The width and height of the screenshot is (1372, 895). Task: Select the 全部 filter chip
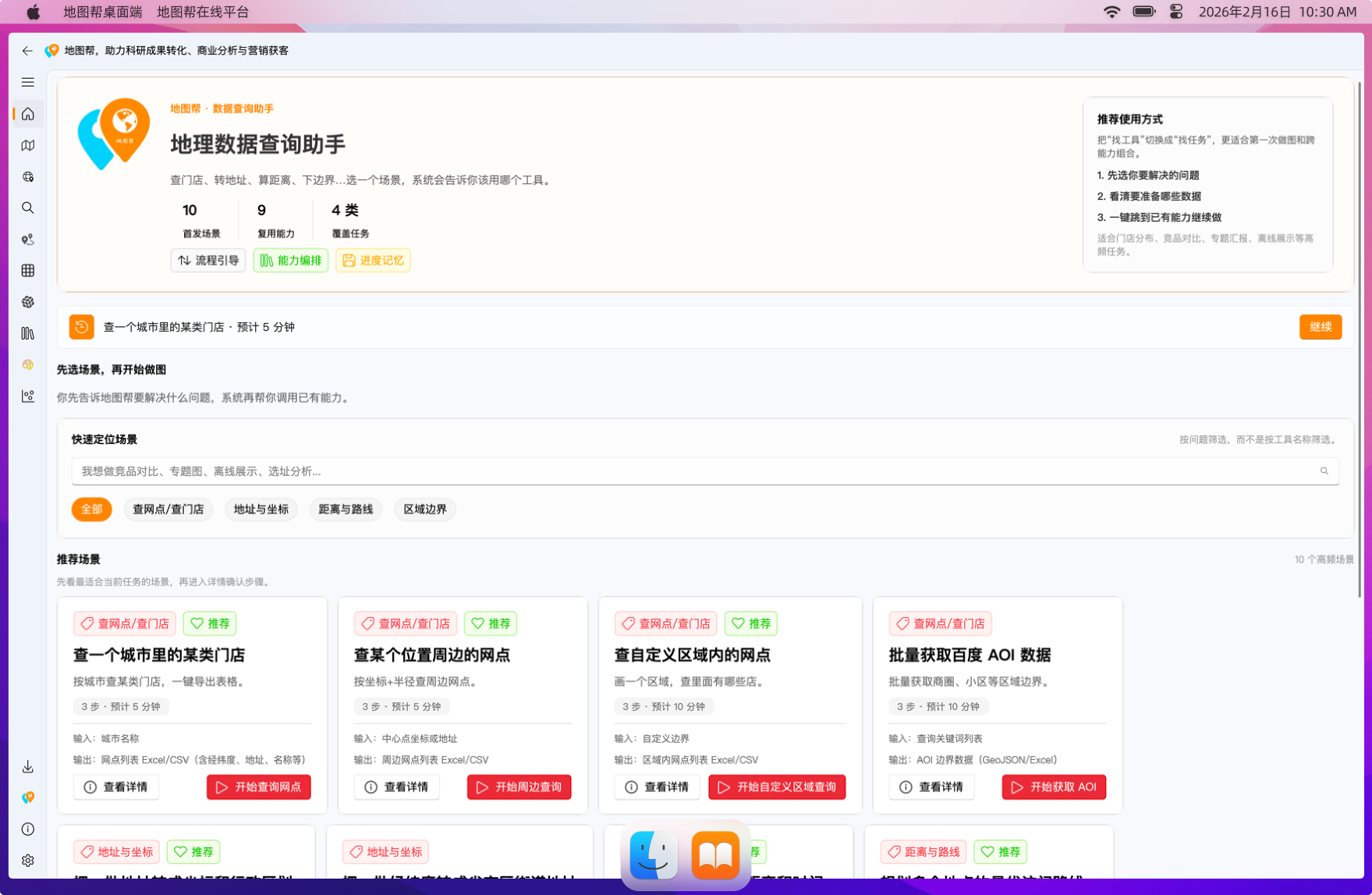pos(91,509)
